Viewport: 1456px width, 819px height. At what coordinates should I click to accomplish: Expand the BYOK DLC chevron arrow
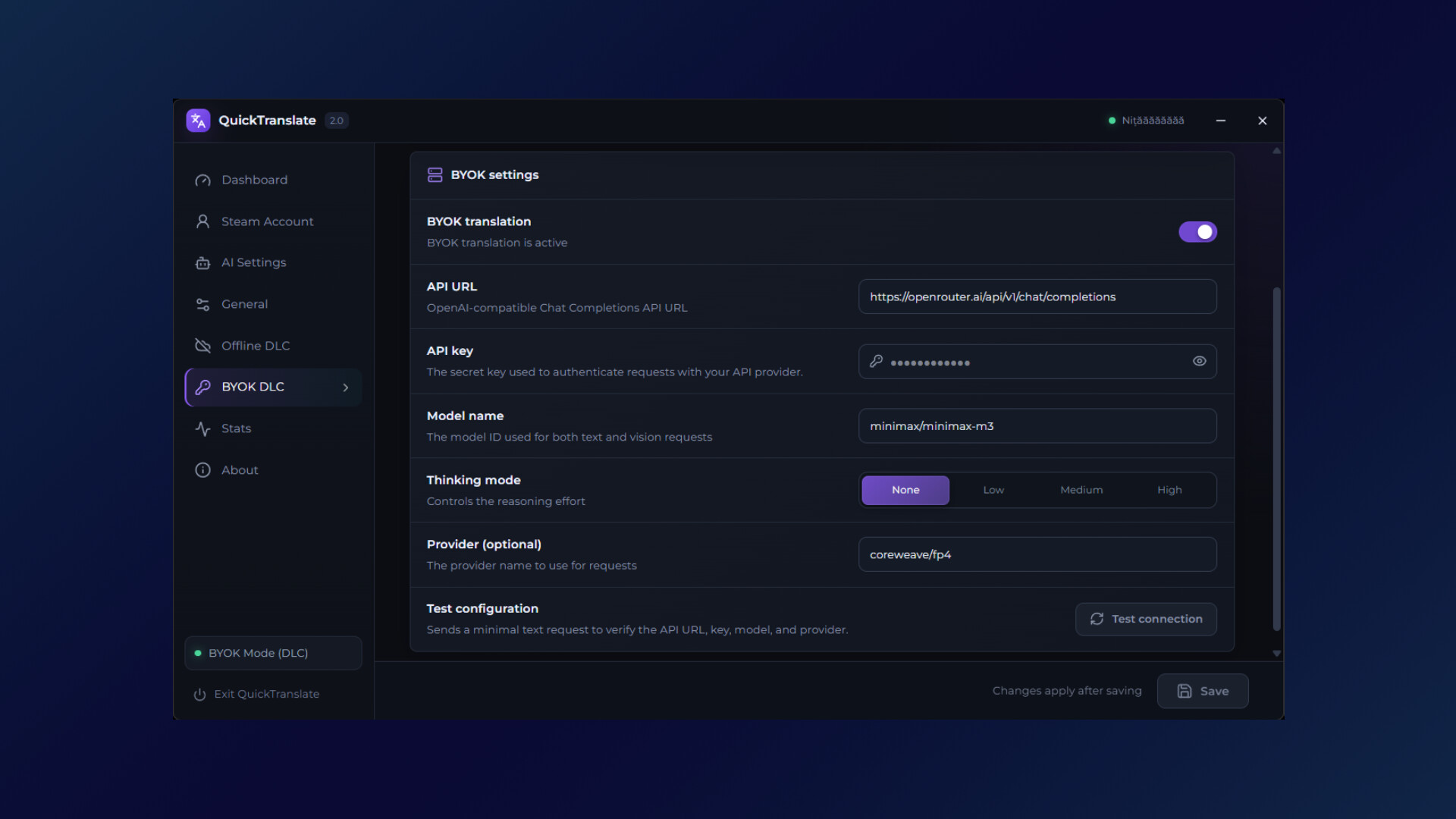pyautogui.click(x=346, y=388)
